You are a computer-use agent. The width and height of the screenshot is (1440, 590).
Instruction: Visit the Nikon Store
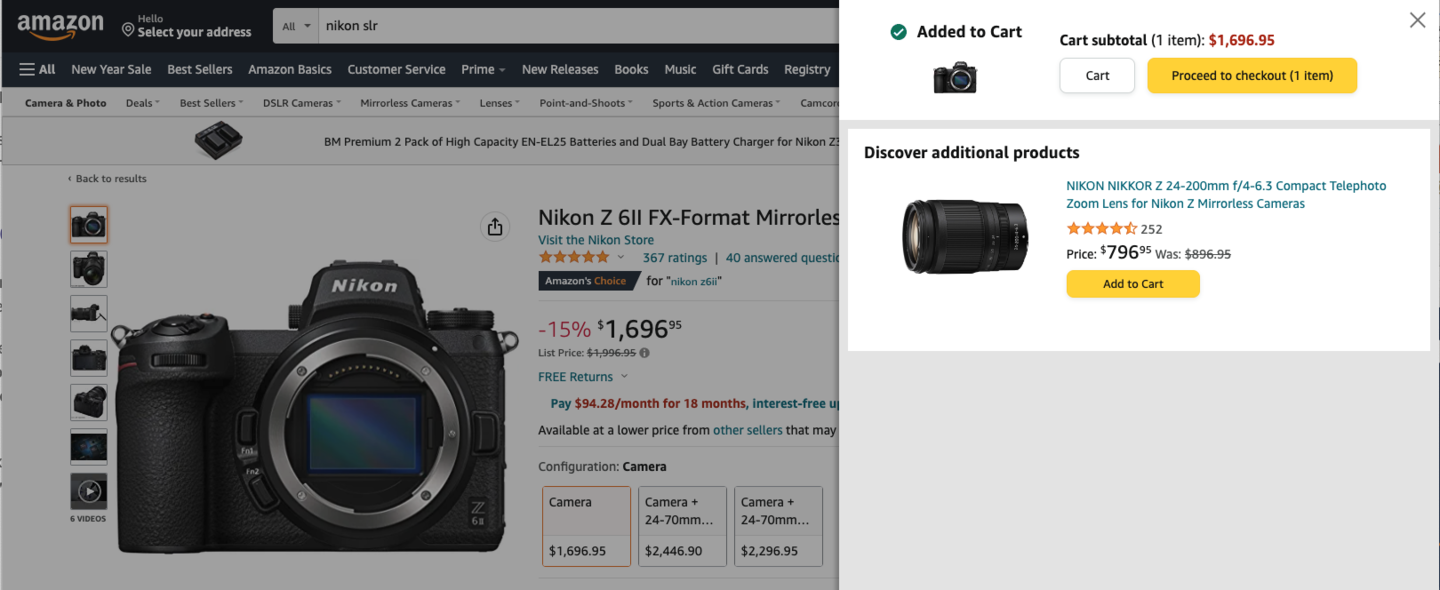(x=596, y=239)
